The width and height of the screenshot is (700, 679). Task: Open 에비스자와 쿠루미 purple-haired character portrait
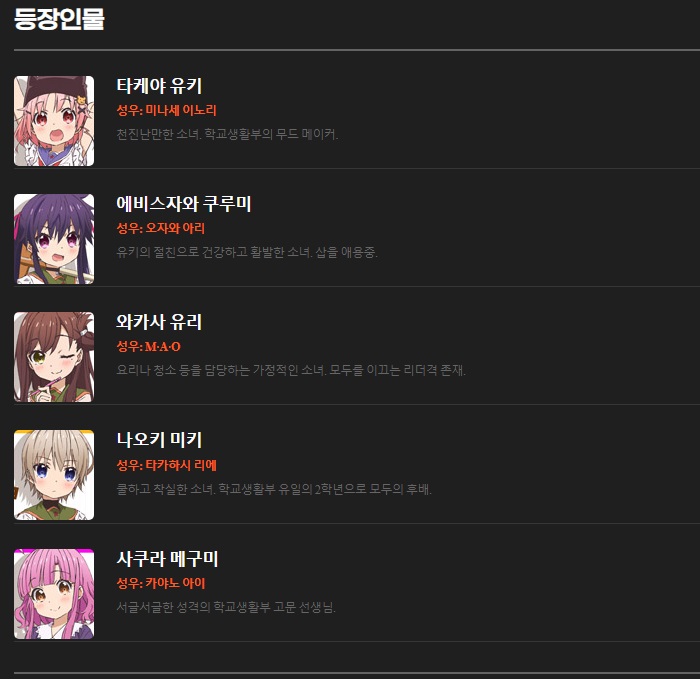[54, 239]
